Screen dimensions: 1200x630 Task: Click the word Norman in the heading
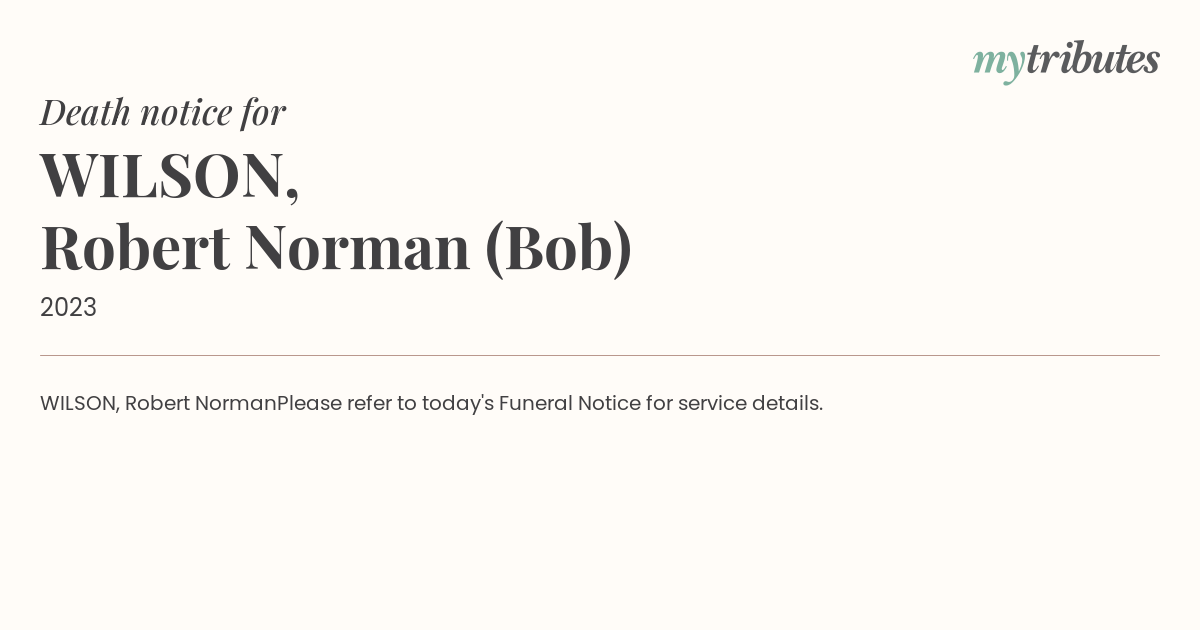click(358, 247)
